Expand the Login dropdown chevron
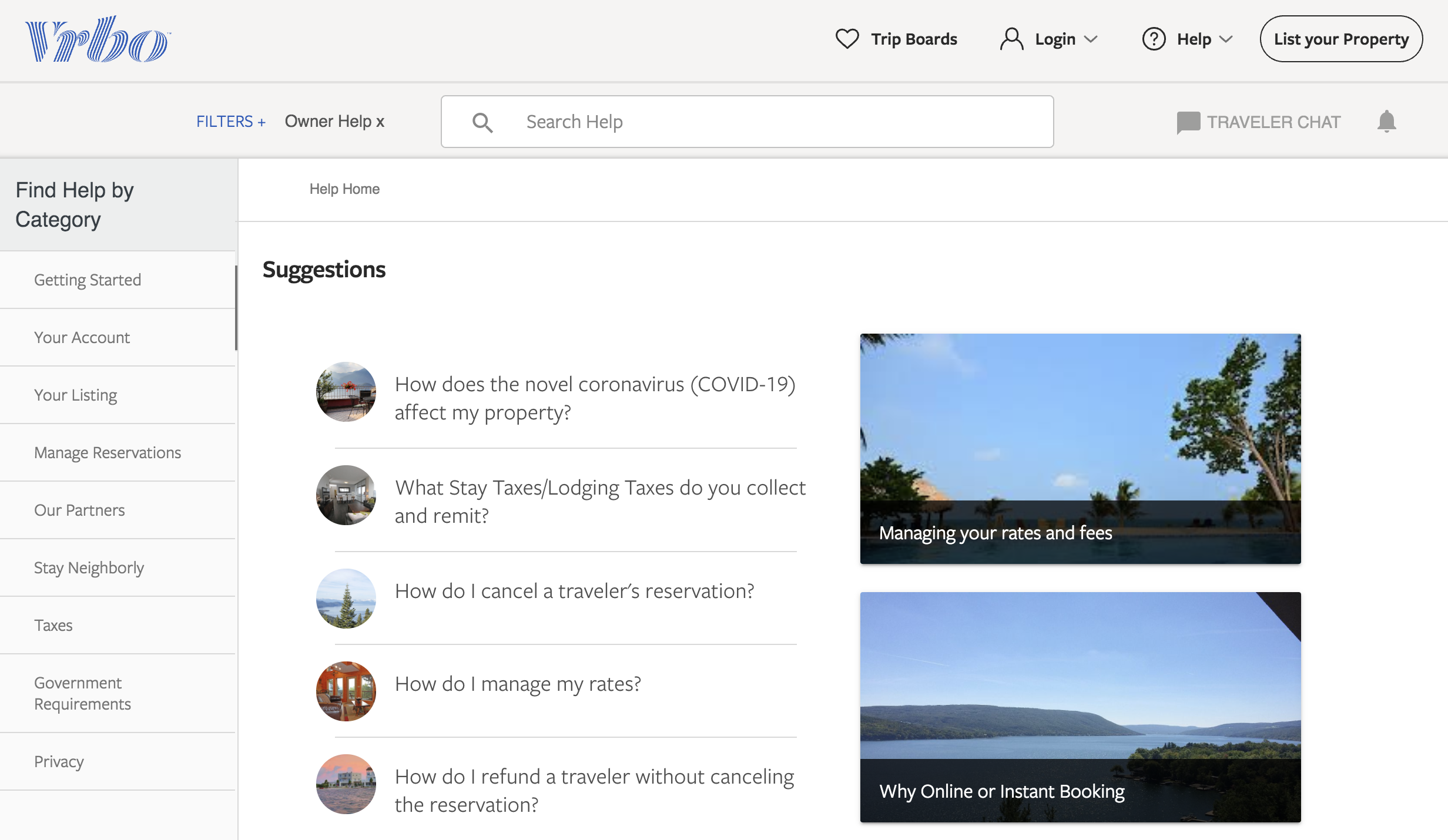1448x840 pixels. click(1091, 39)
